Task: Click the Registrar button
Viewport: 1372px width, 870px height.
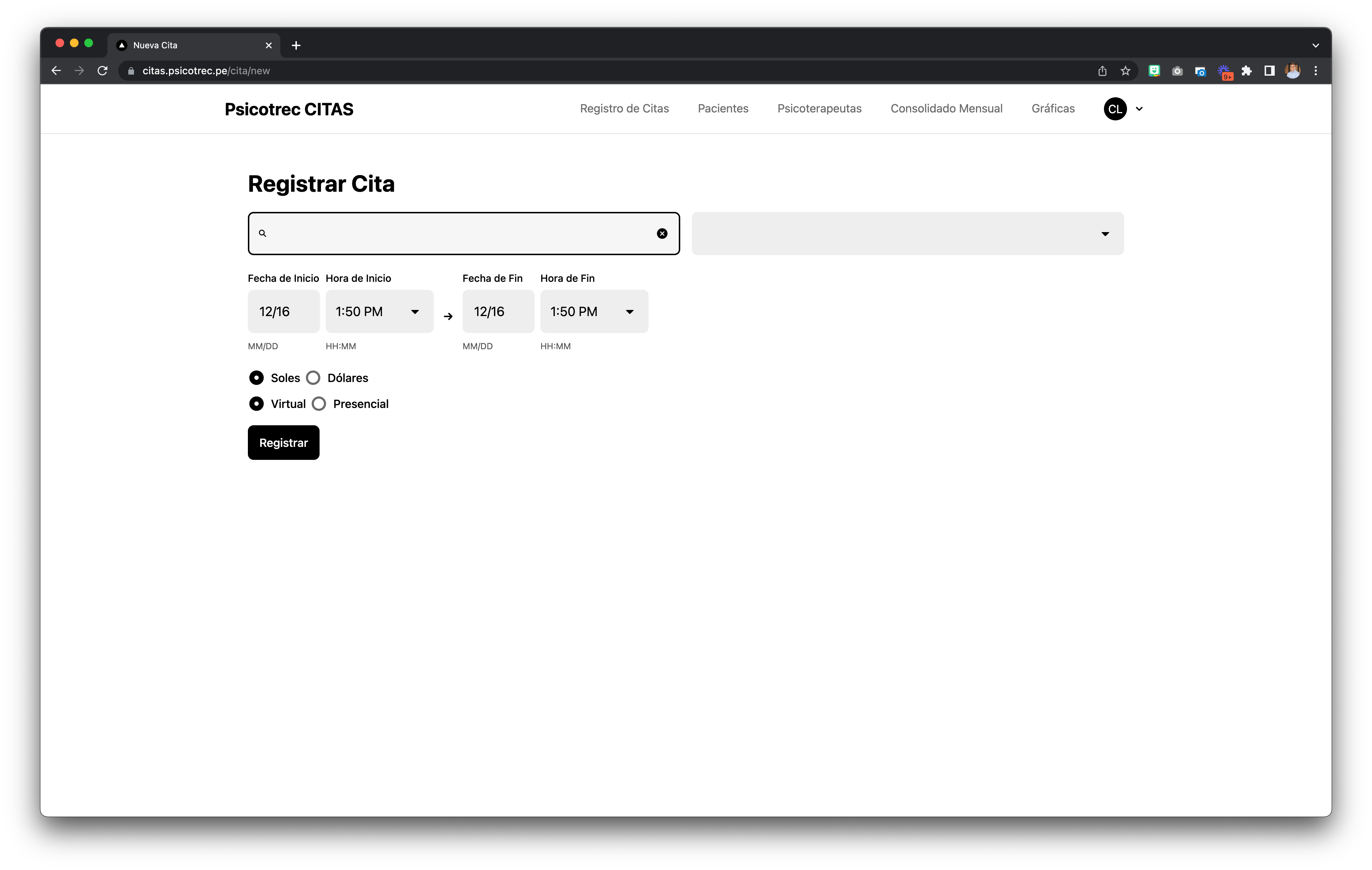Action: point(283,443)
